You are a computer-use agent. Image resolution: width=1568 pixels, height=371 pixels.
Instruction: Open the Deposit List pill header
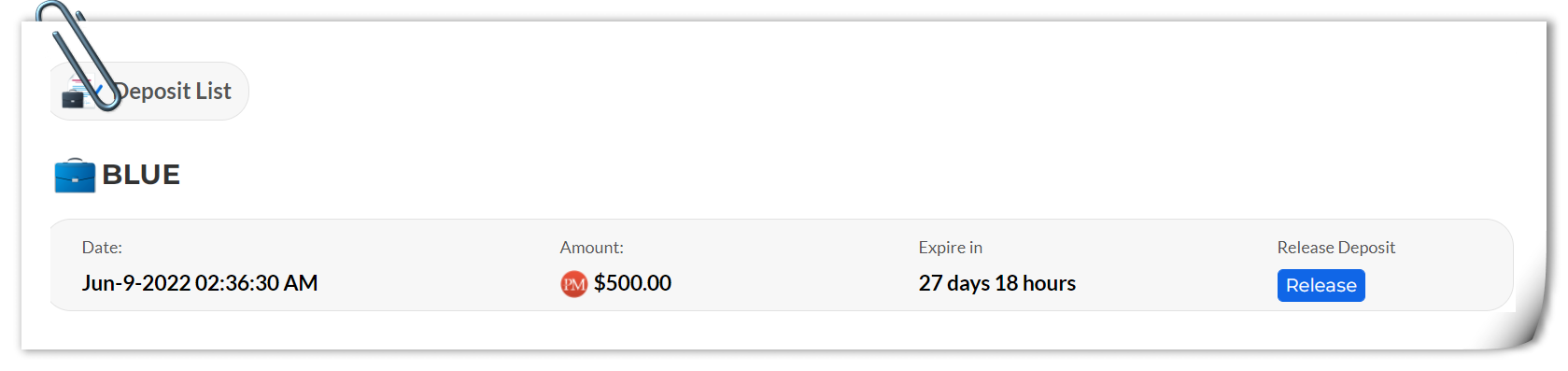point(149,91)
